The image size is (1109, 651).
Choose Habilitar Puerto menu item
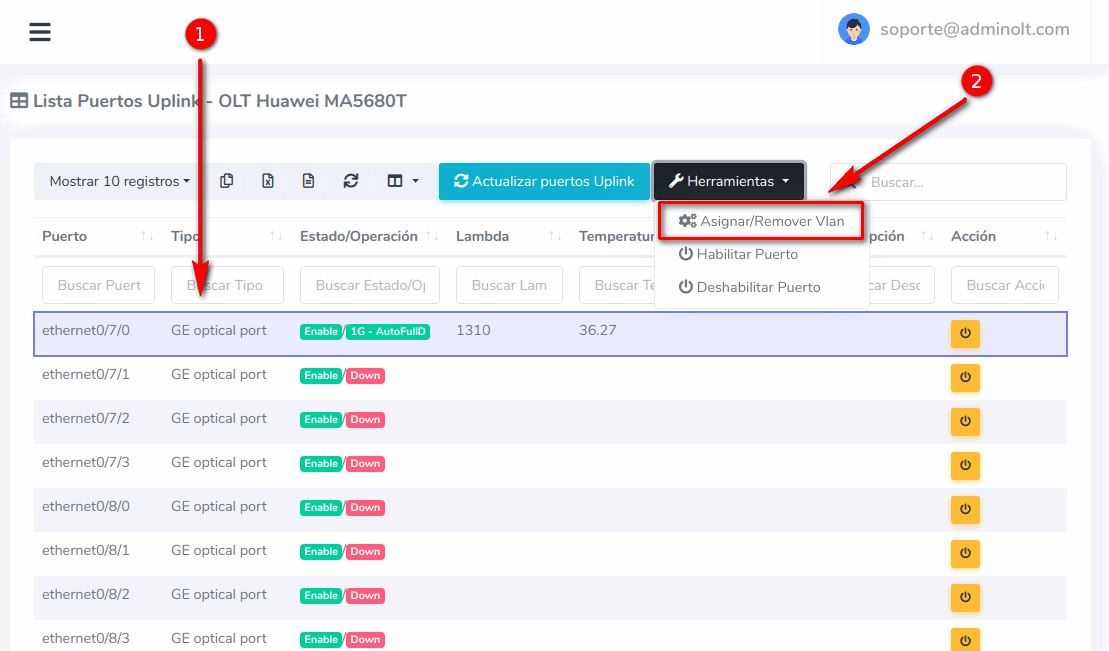pos(746,254)
